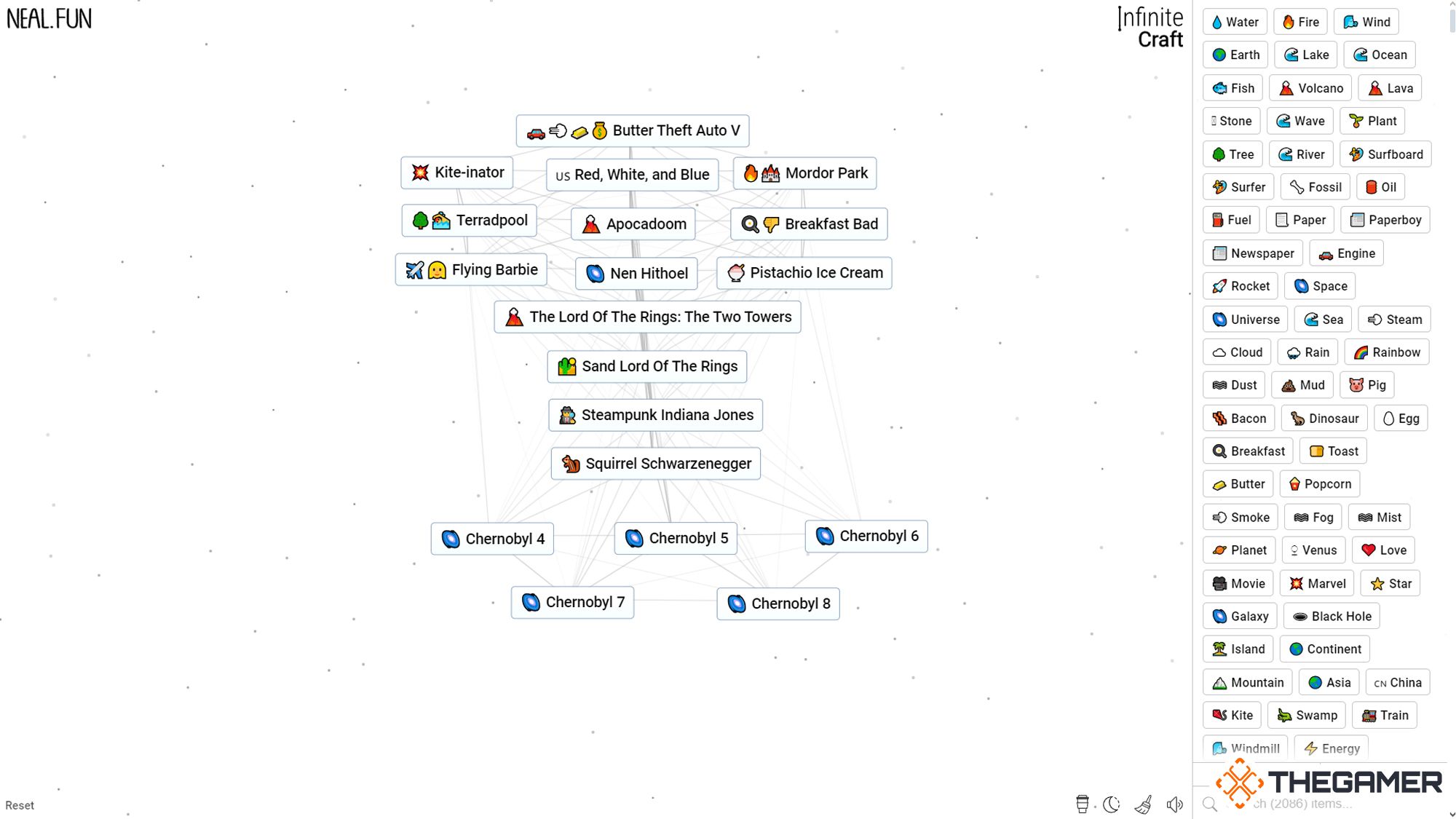
Task: Click the Reset link
Action: point(20,805)
